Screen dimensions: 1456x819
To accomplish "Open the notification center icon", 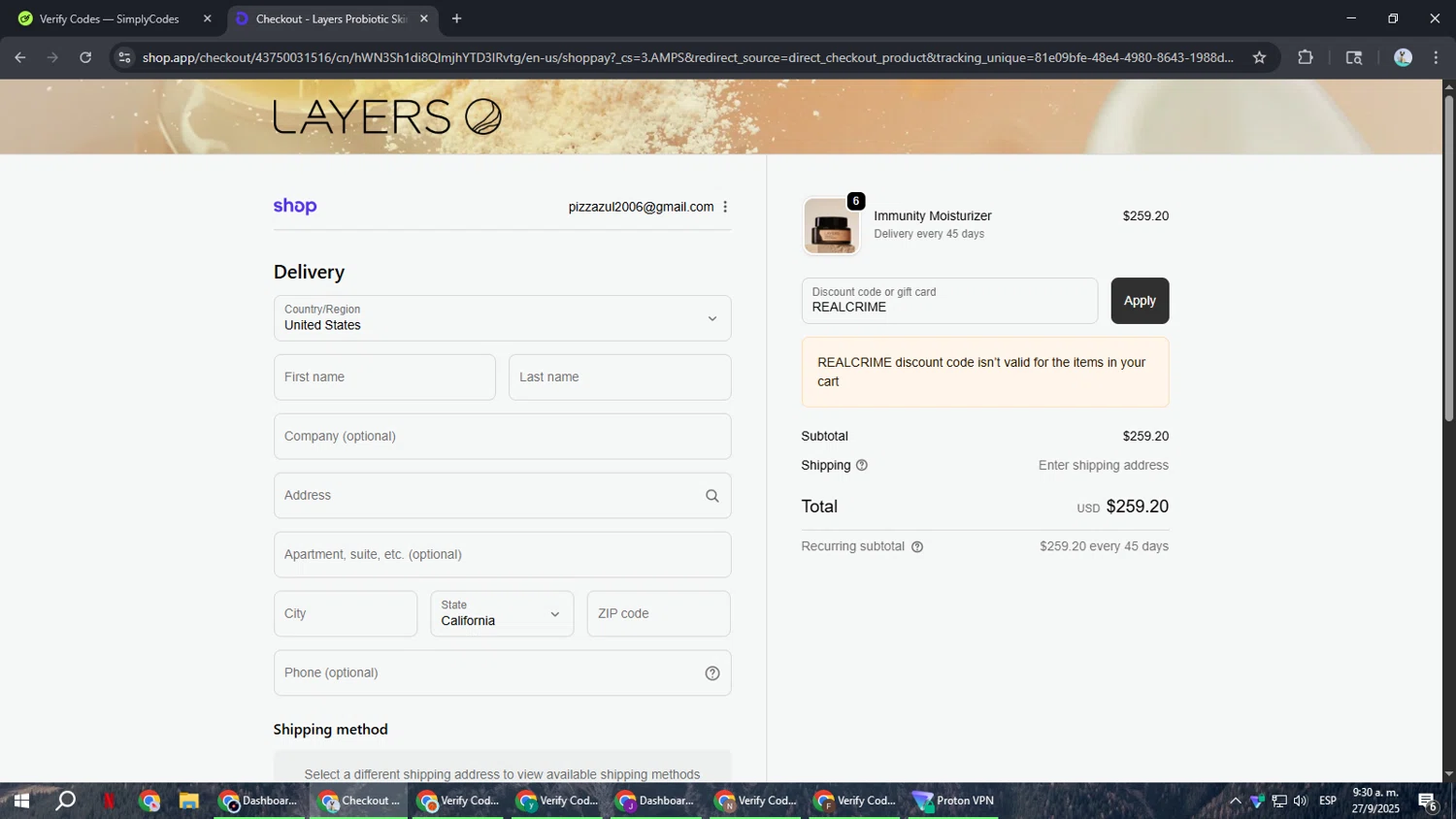I will pos(1427,802).
